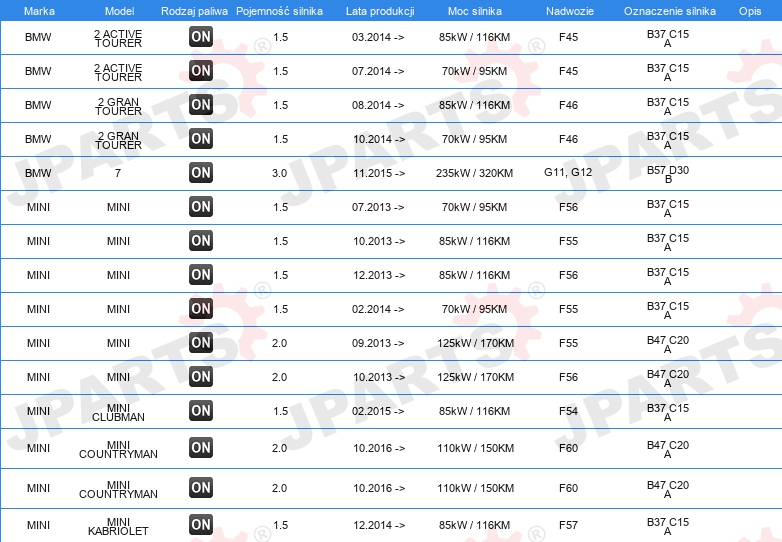Click the Moc silnika column header

475,11
